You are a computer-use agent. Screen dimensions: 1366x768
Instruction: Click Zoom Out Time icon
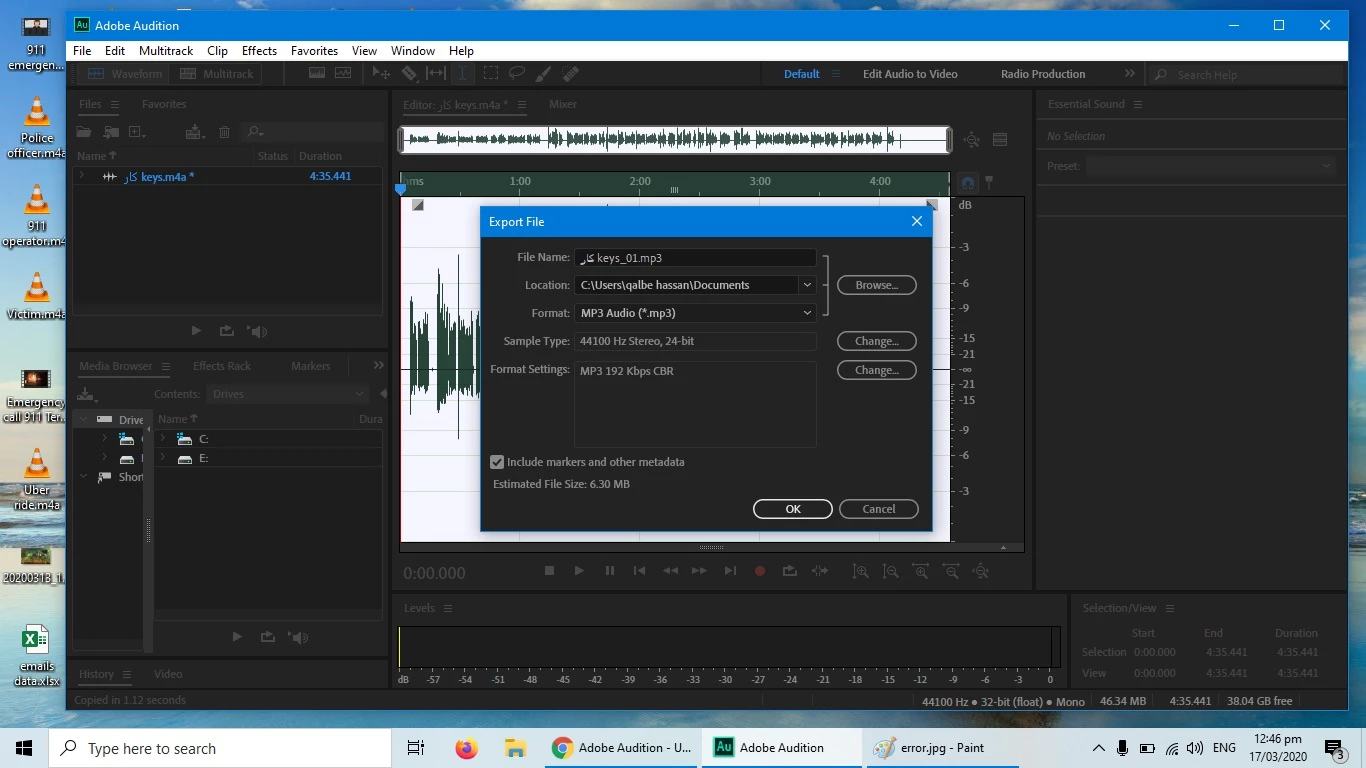[x=951, y=571]
